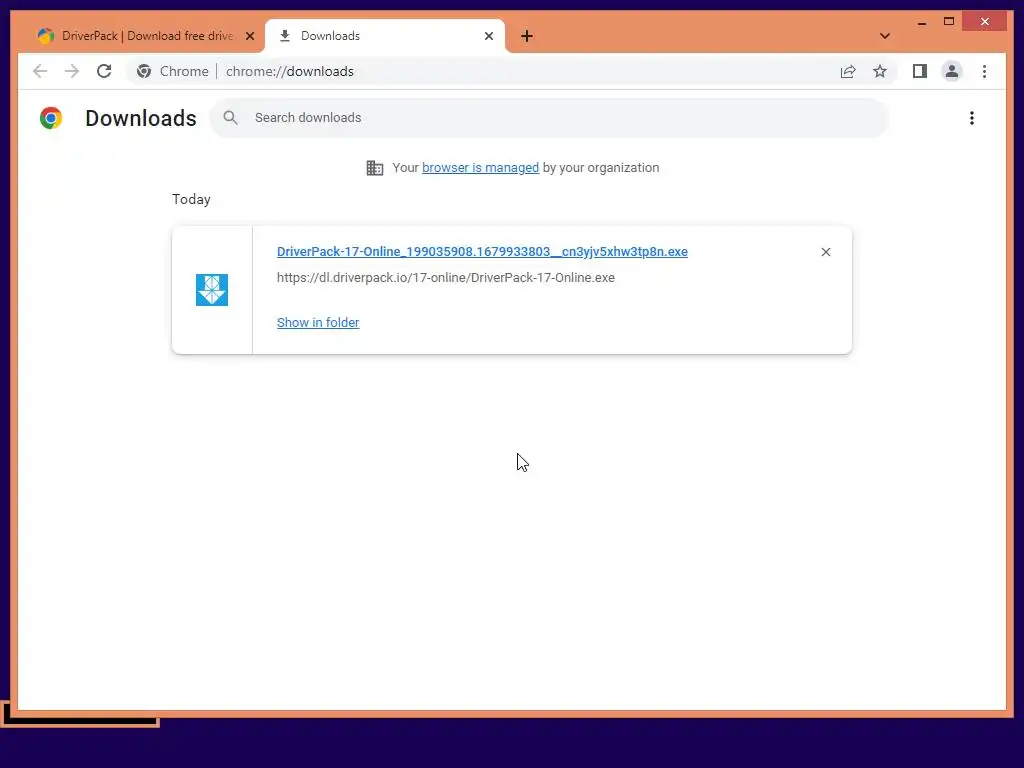The image size is (1024, 768).
Task: Open a new tab with plus button
Action: coord(527,36)
